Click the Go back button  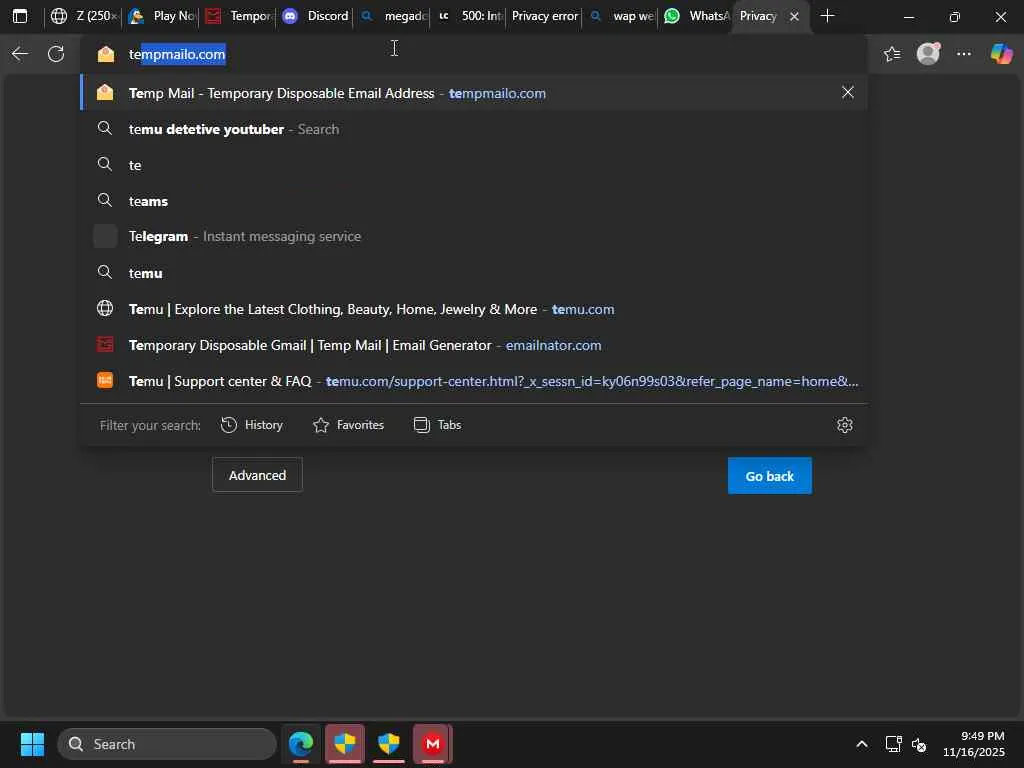coord(769,476)
